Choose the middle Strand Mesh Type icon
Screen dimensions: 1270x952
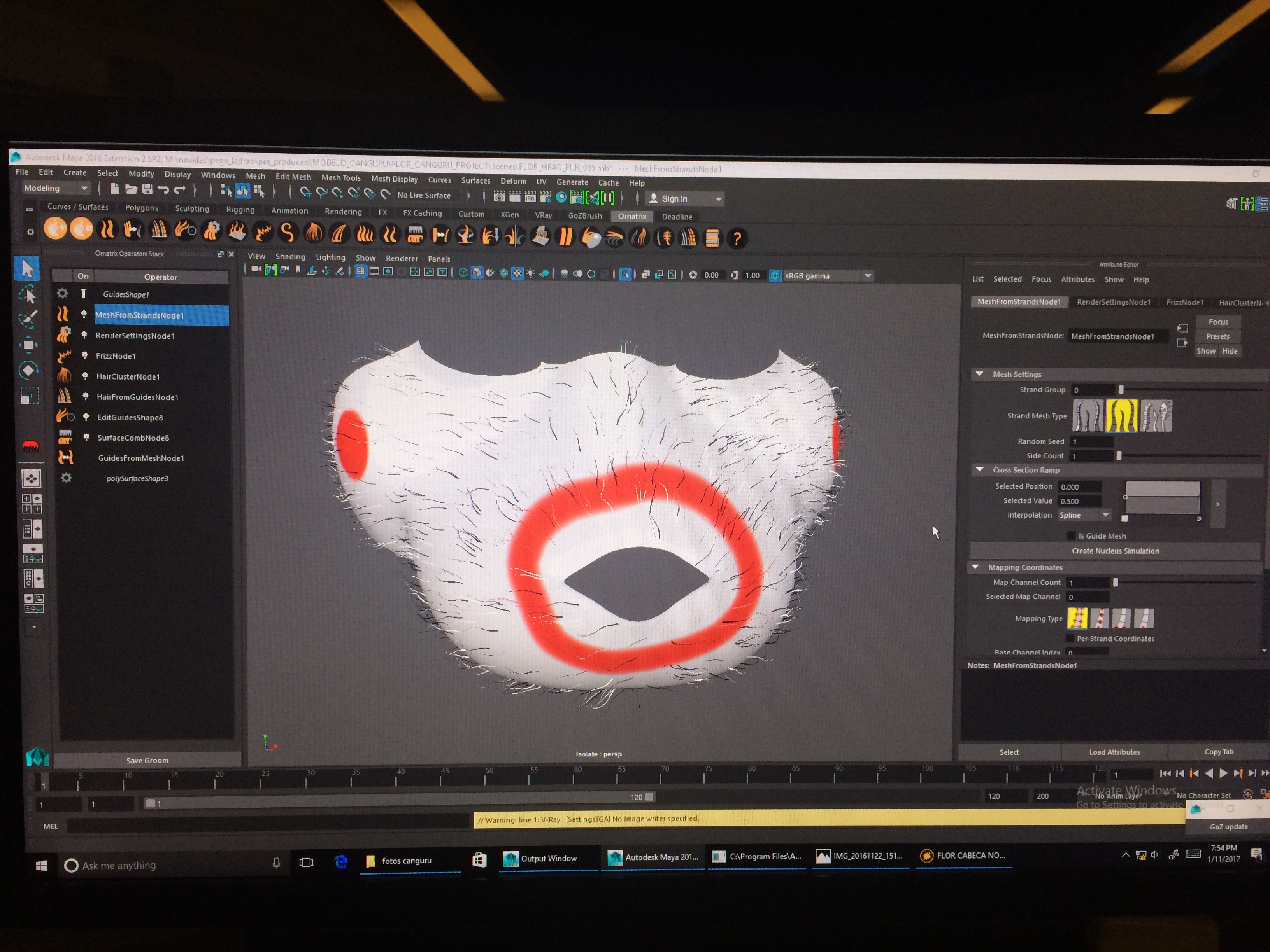pyautogui.click(x=1122, y=415)
